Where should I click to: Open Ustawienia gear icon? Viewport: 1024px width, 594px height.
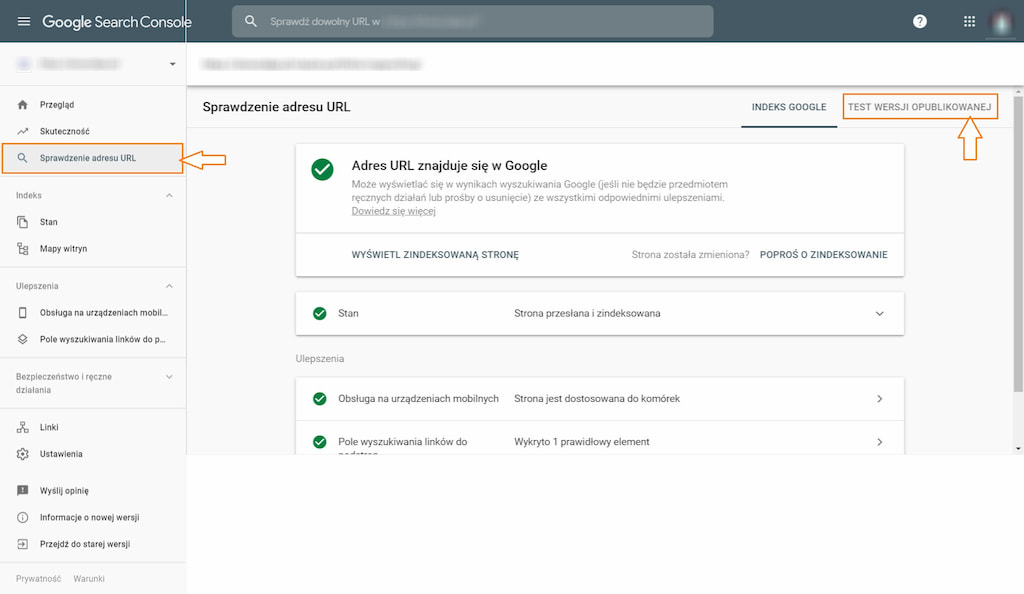click(23, 454)
